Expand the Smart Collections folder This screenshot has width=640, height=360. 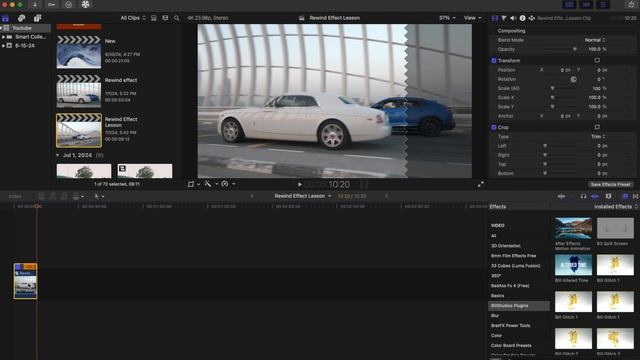pyautogui.click(x=4, y=37)
